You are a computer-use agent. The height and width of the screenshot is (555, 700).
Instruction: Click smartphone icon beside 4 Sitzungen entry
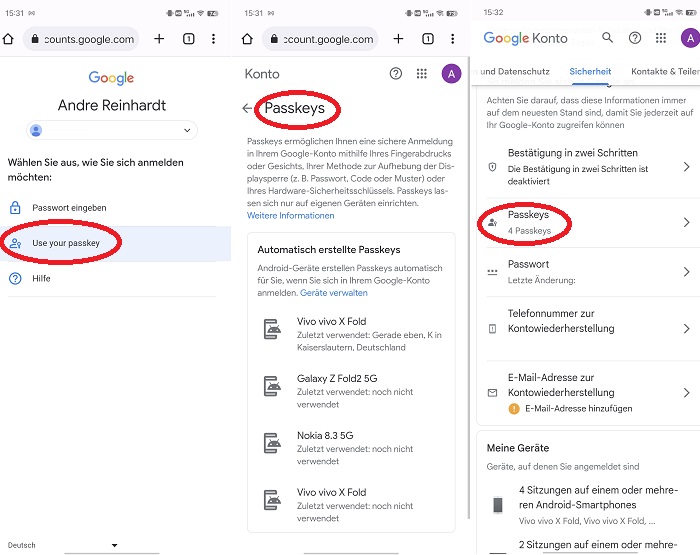pyautogui.click(x=498, y=505)
